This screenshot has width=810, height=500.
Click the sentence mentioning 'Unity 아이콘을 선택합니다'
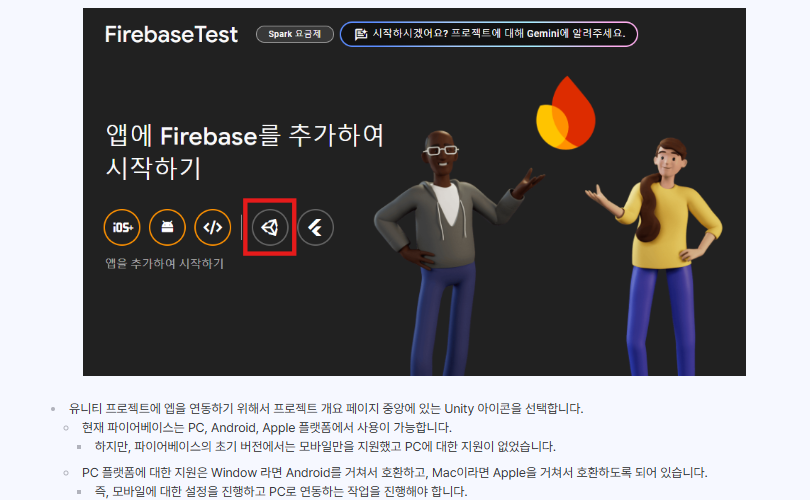[326, 409]
